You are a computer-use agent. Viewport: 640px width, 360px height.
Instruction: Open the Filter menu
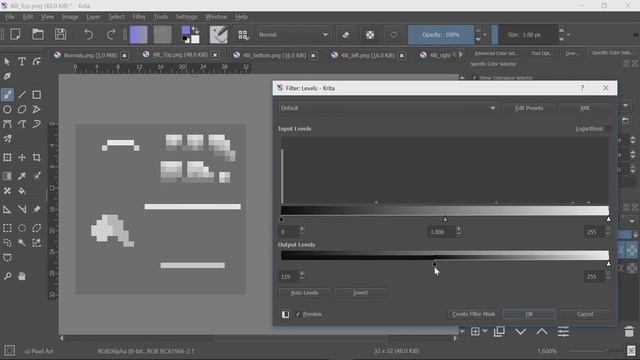point(139,17)
